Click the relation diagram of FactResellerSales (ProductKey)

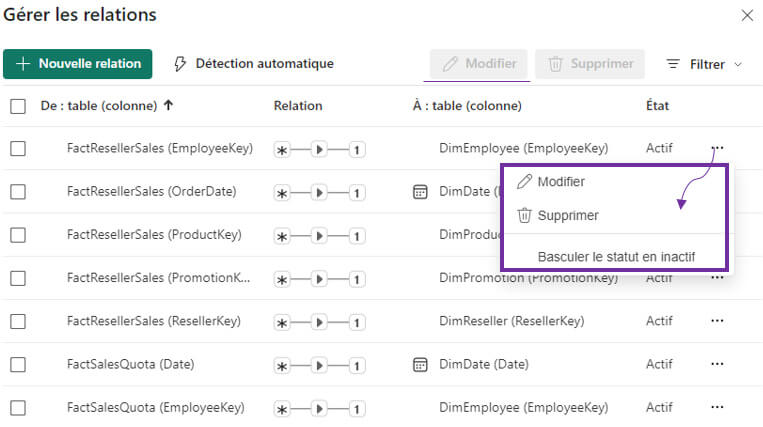pyautogui.click(x=319, y=236)
